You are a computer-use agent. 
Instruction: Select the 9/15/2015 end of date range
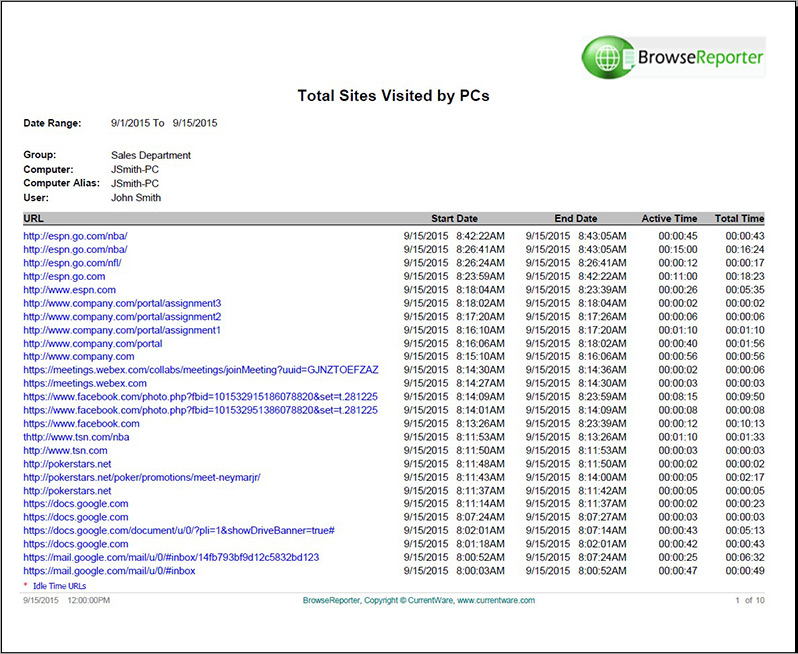pos(195,123)
